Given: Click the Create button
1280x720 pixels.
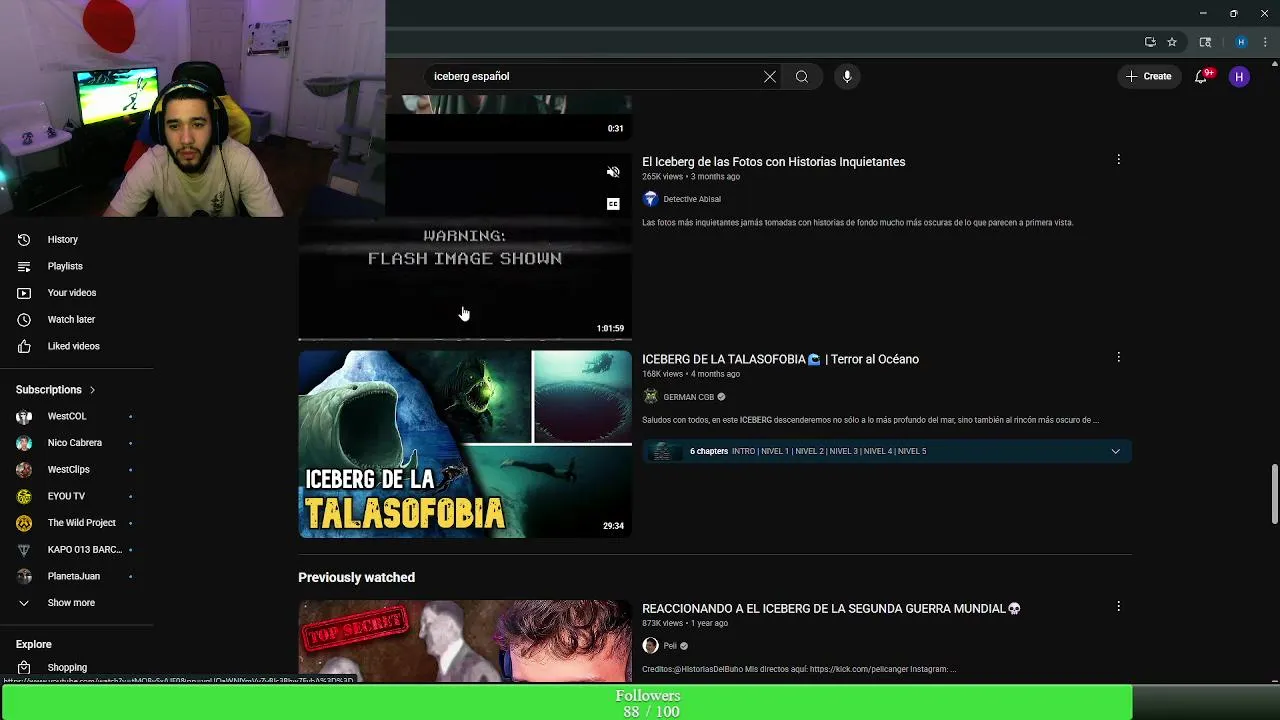Looking at the screenshot, I should [1149, 76].
